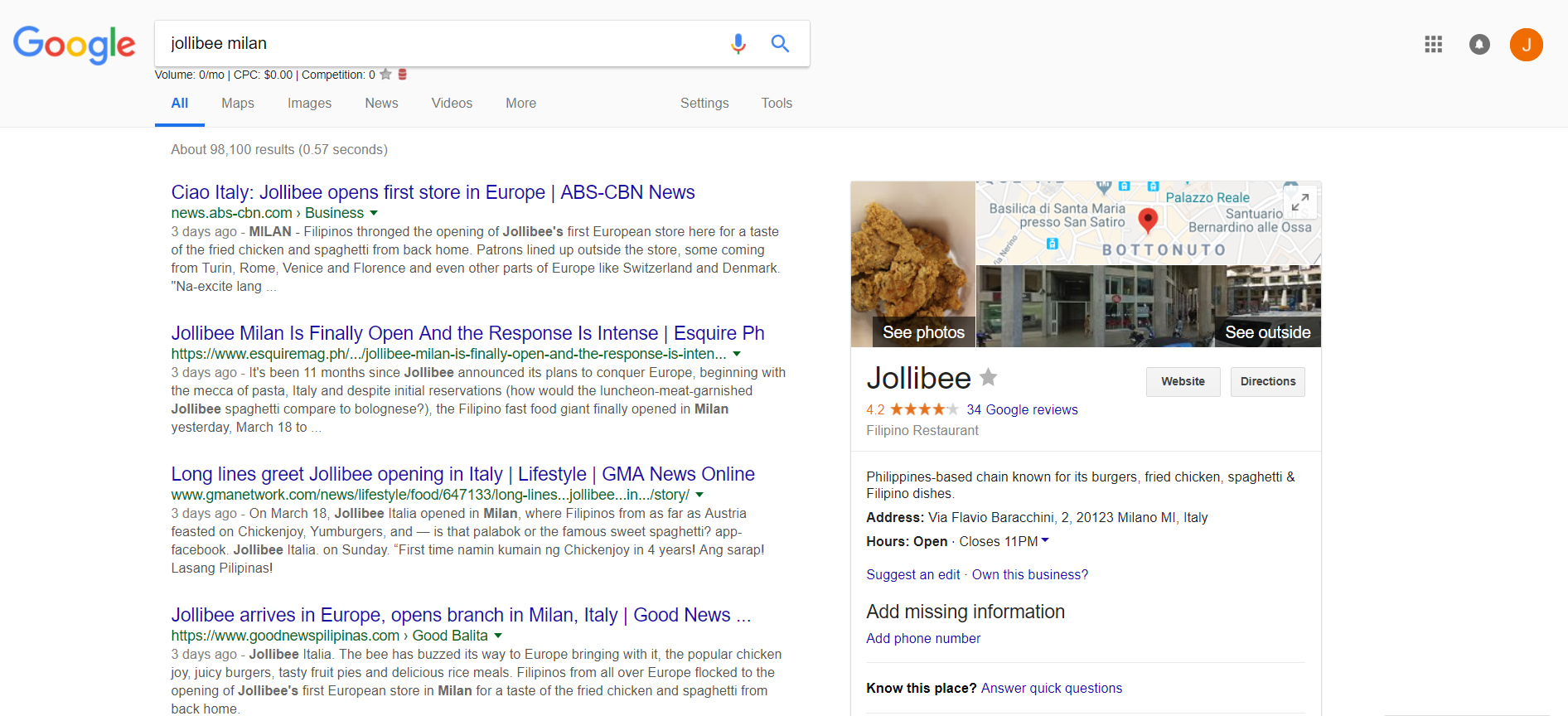
Task: Expand the Hours dropdown arrow
Action: point(1045,540)
